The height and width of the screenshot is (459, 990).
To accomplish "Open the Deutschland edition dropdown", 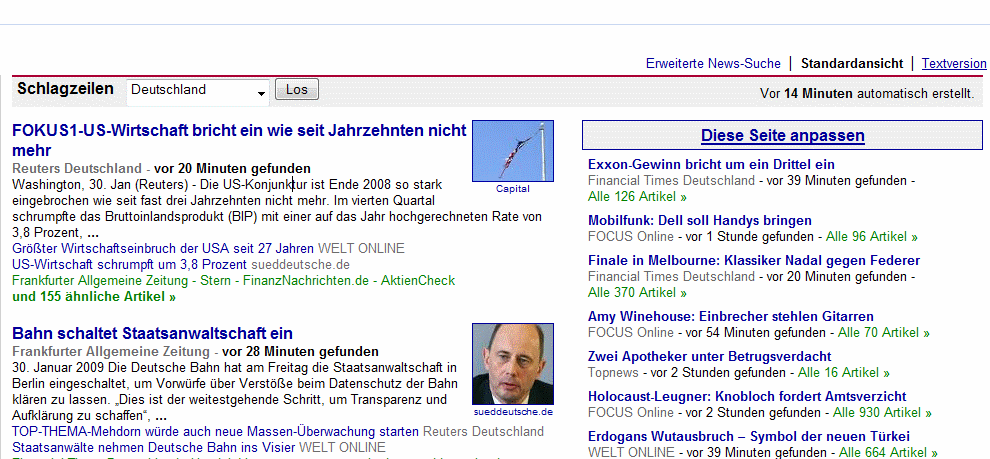I will [x=198, y=91].
